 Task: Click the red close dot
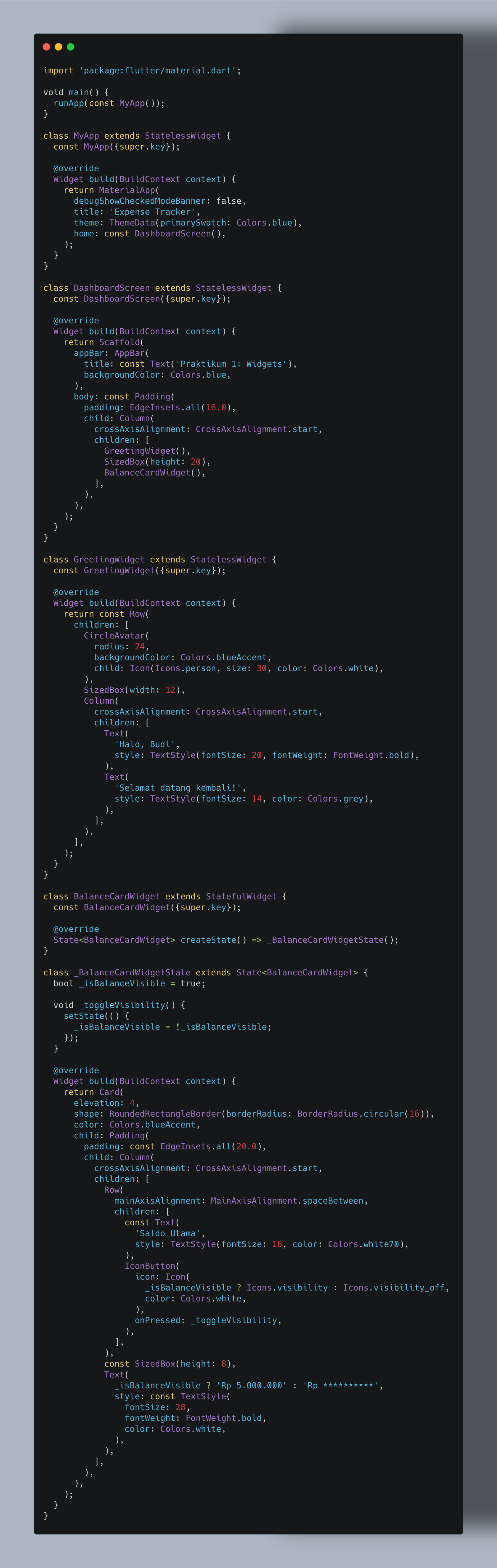[46, 47]
